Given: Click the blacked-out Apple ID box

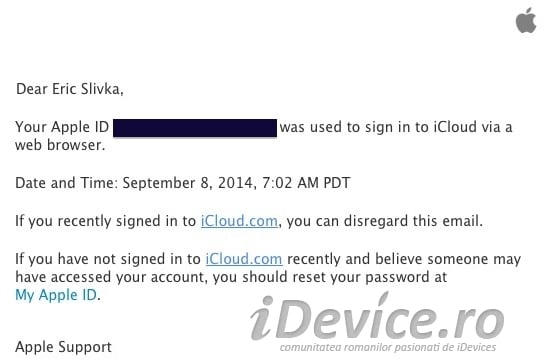Looking at the screenshot, I should click(195, 128).
